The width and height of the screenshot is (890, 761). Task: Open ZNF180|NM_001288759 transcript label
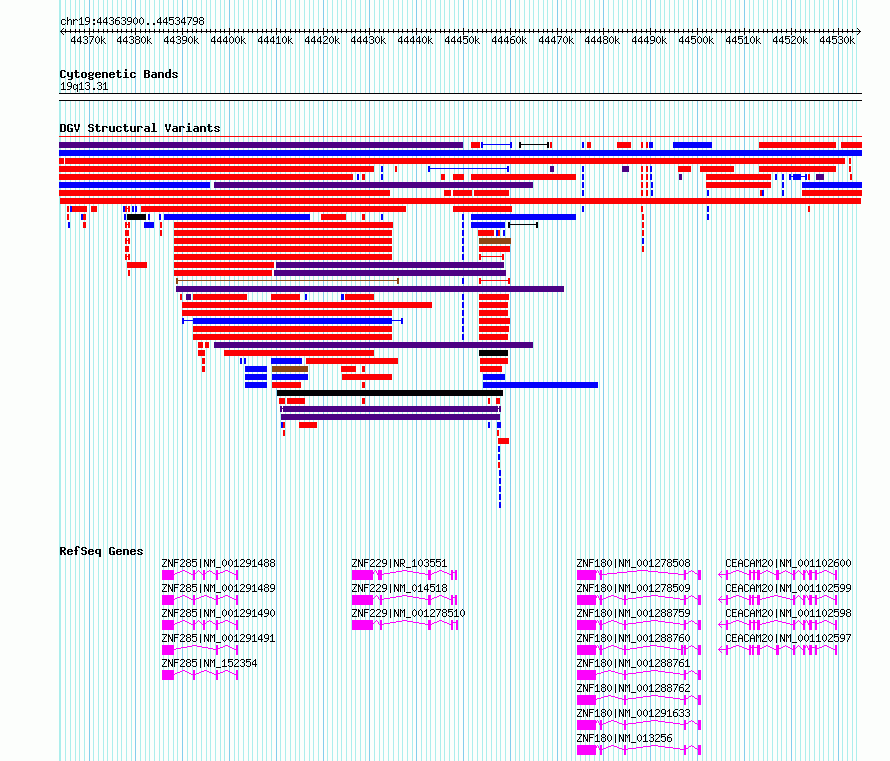pyautogui.click(x=633, y=613)
